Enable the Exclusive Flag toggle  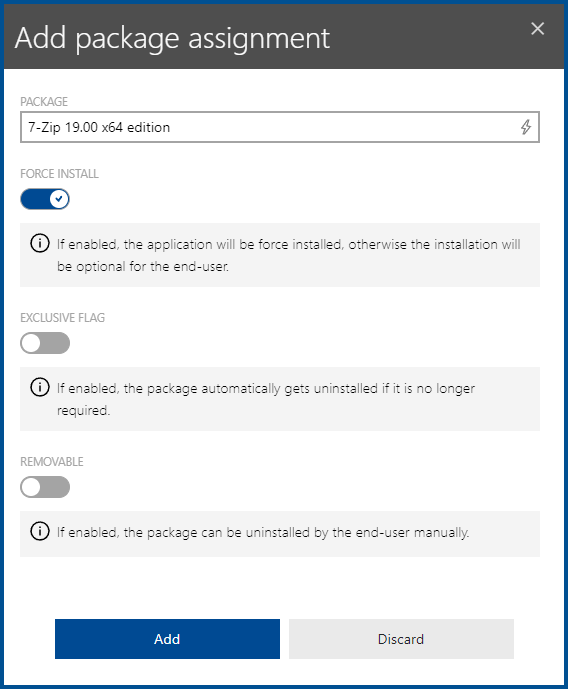(45, 343)
